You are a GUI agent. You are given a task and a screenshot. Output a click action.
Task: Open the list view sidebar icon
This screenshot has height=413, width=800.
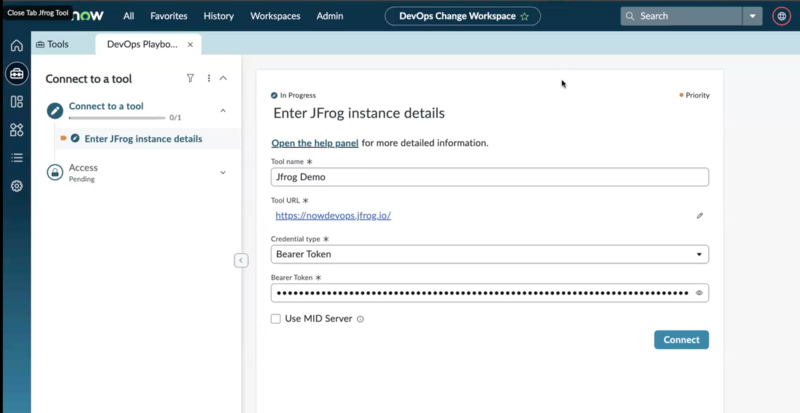coord(17,158)
